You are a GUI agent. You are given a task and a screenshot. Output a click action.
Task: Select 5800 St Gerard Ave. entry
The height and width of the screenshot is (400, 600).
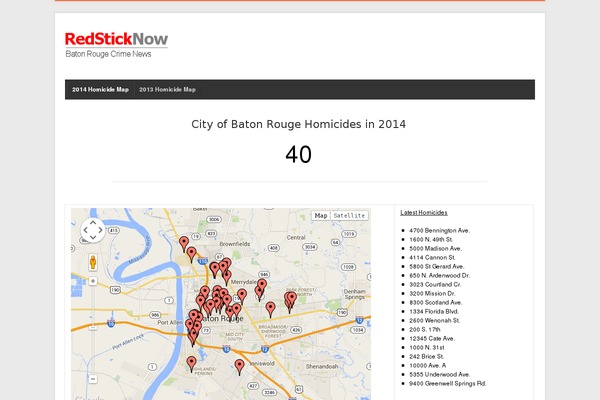tap(437, 266)
